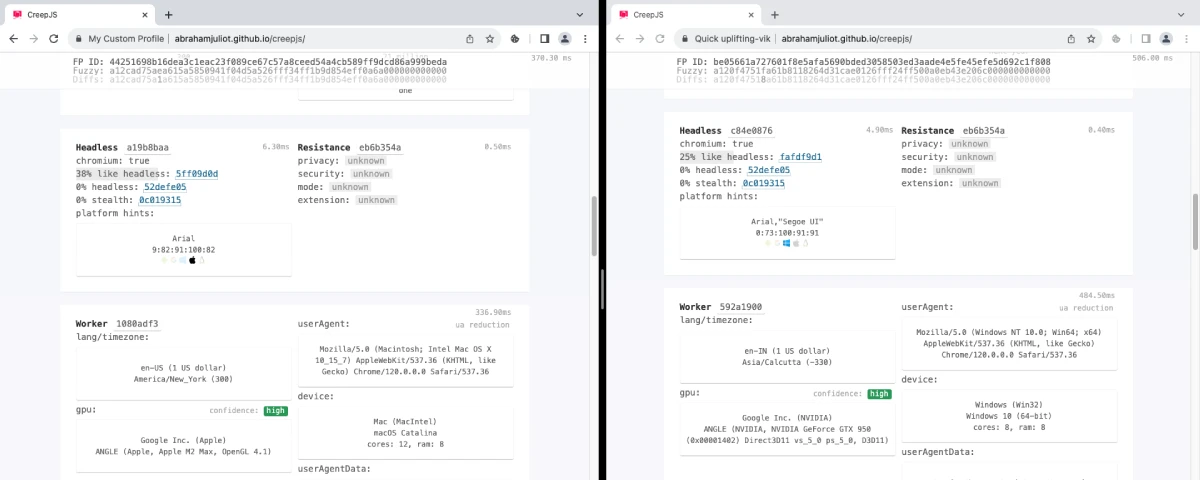Select the CreepJS tab in left window
Image resolution: width=1200 pixels, height=480 pixels.
tap(80, 15)
